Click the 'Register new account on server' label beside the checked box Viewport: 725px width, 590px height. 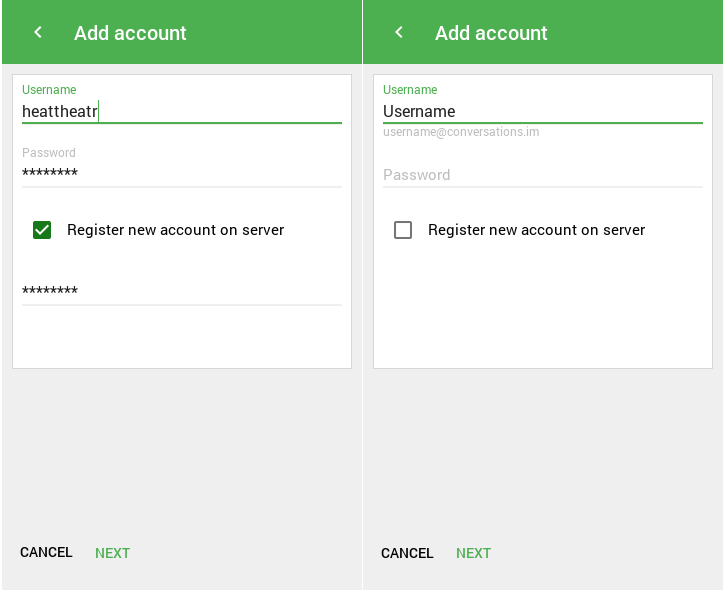tap(175, 230)
